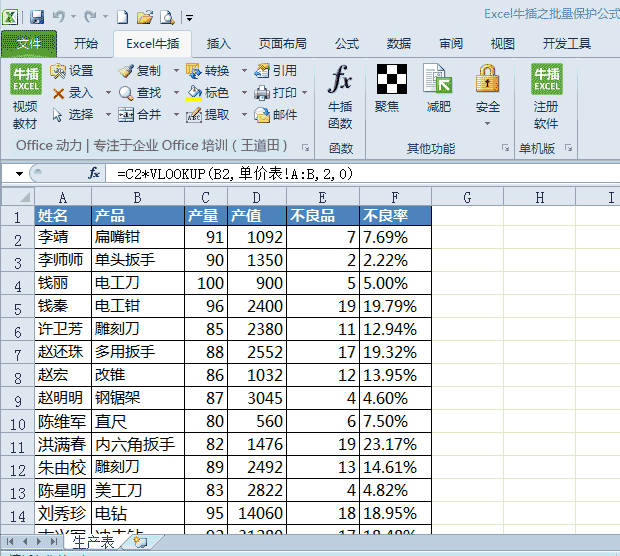
Task: Click the Open folder icon
Action: click(x=145, y=17)
